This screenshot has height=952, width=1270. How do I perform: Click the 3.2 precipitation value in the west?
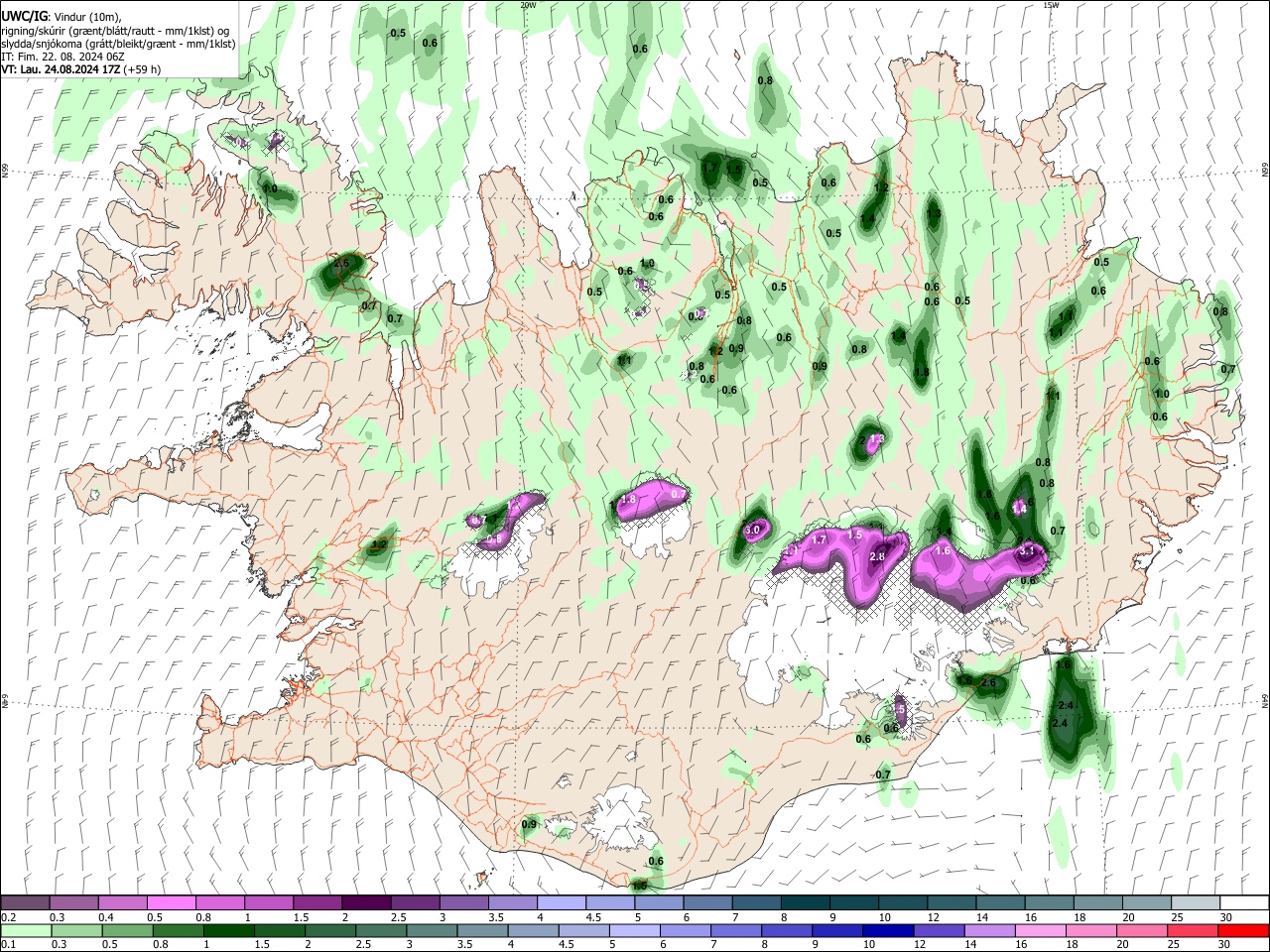point(378,544)
